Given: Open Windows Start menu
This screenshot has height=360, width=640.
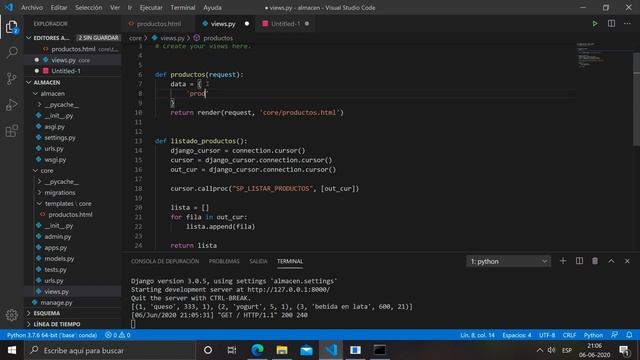Looking at the screenshot, I should pos(12,350).
